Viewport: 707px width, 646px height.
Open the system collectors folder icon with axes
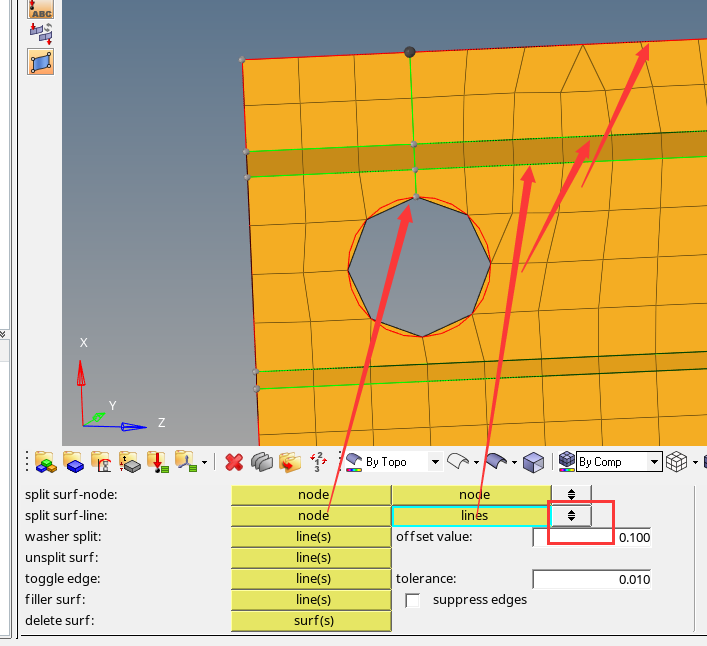186,462
